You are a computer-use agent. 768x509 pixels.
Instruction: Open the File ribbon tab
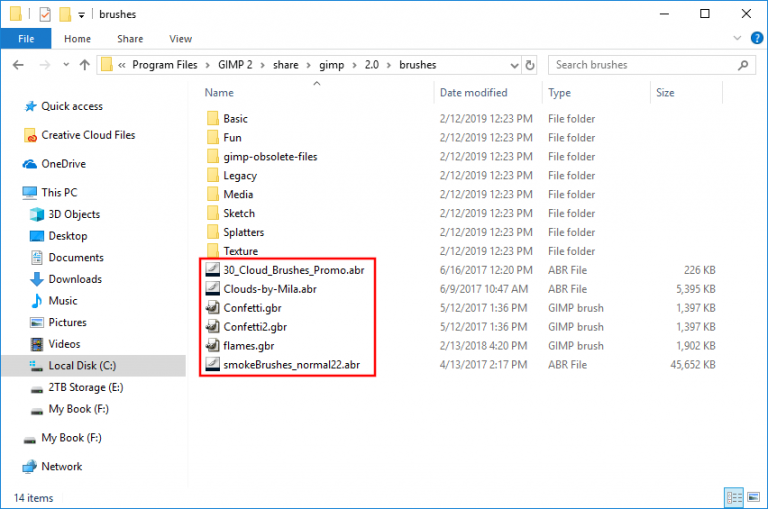pos(26,39)
